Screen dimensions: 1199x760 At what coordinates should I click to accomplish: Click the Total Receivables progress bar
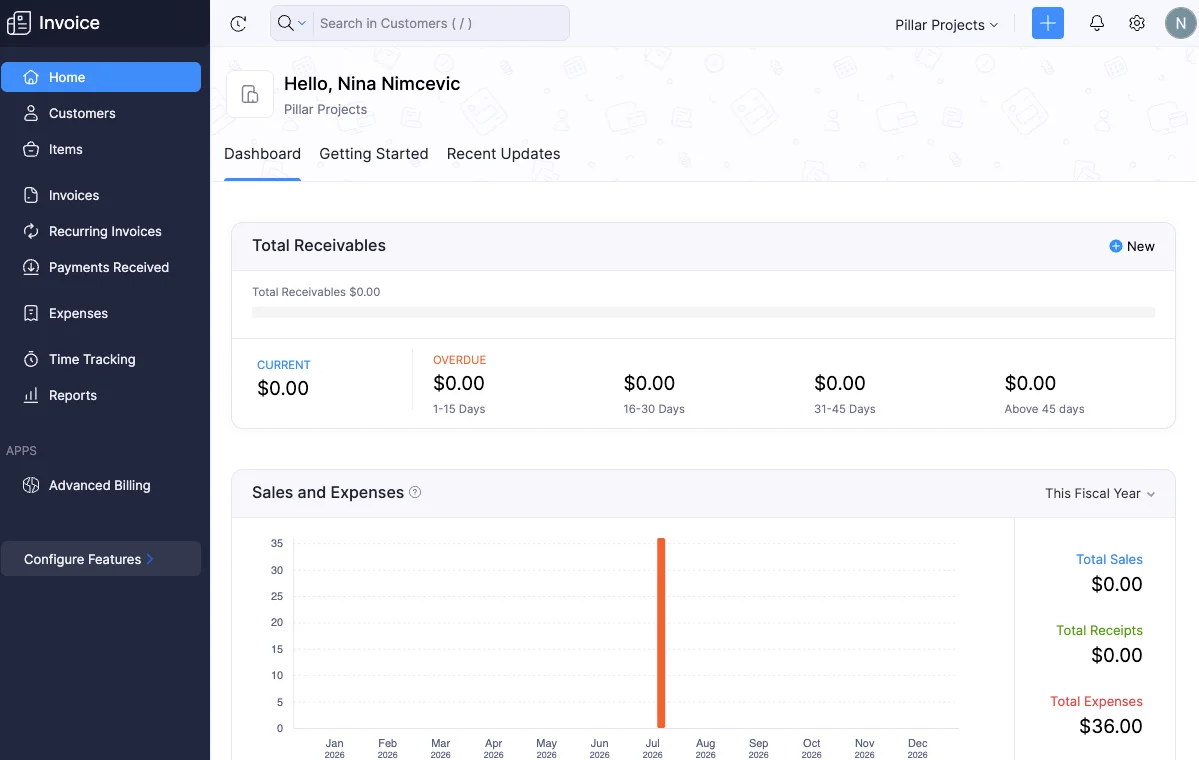[703, 312]
